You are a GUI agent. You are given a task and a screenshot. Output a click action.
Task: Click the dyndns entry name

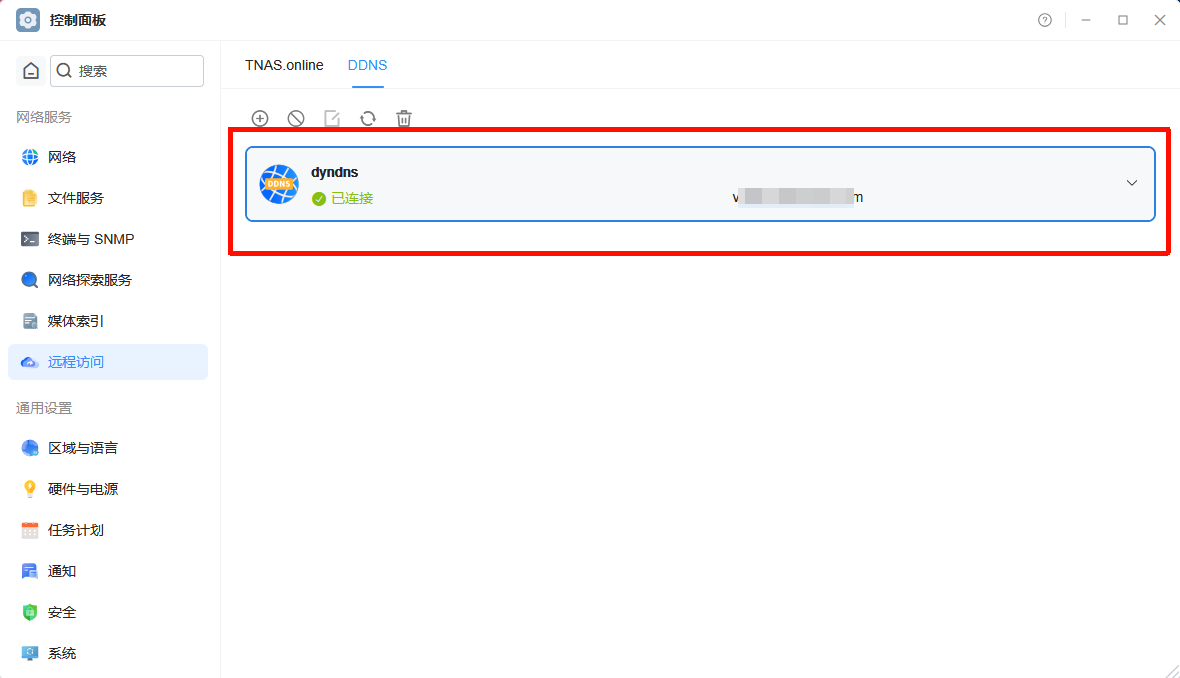(x=335, y=172)
